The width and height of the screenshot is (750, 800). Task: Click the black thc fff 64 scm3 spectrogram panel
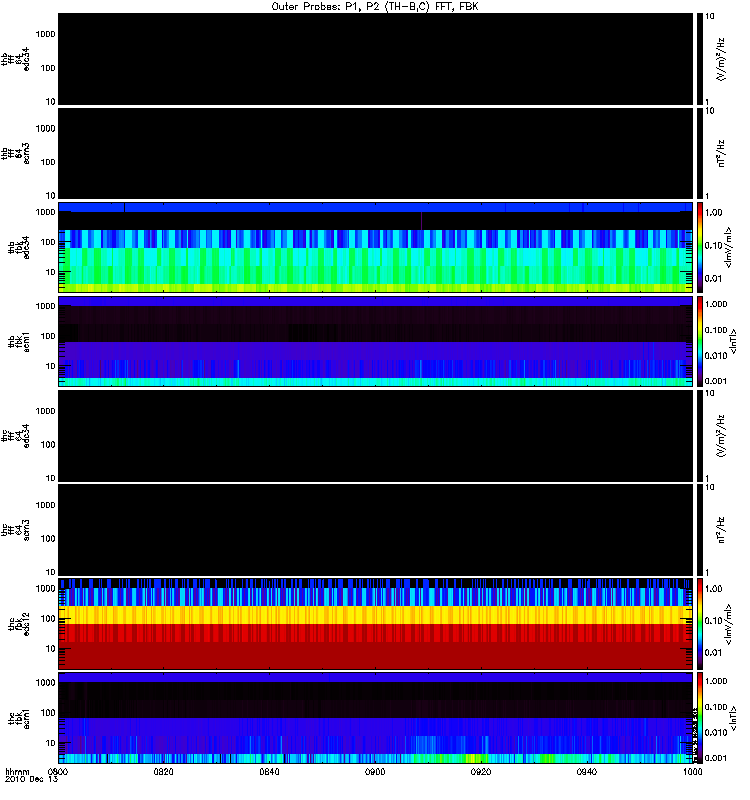375,530
